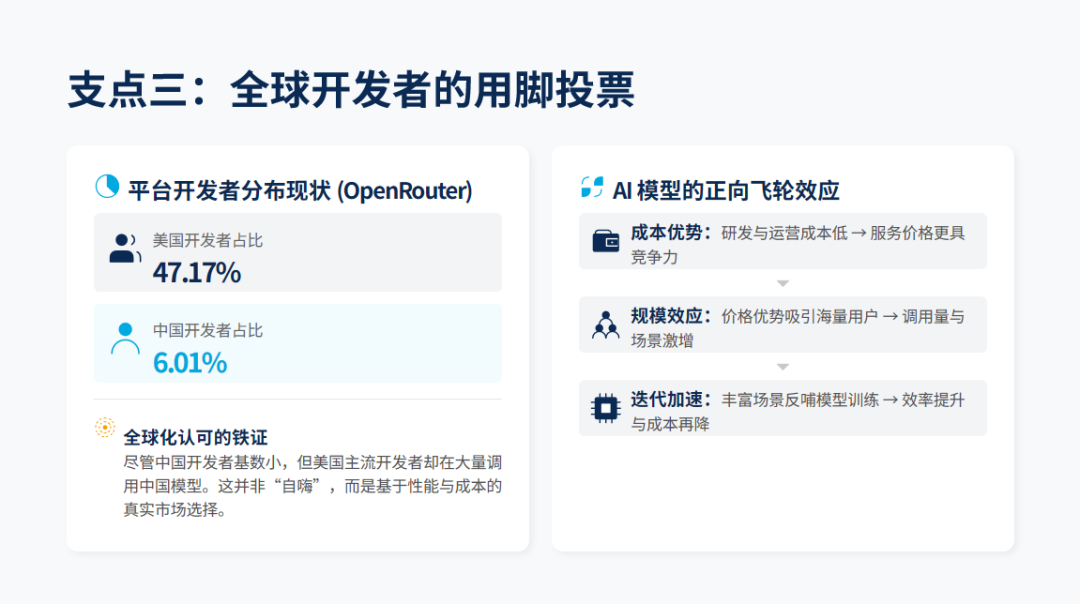
Task: Click the AI 模型的正向飞轮效应 heading
Action: coord(725,190)
